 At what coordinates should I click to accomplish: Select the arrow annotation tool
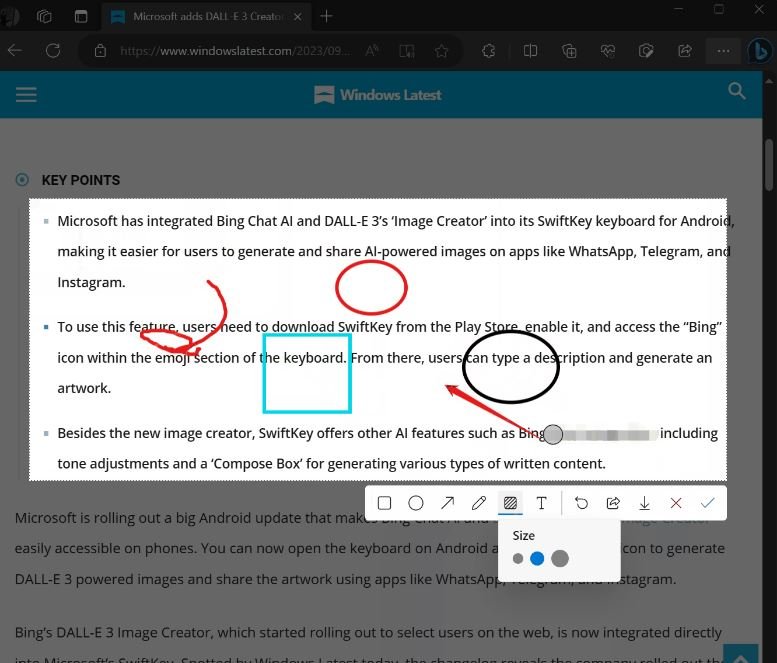(x=447, y=503)
